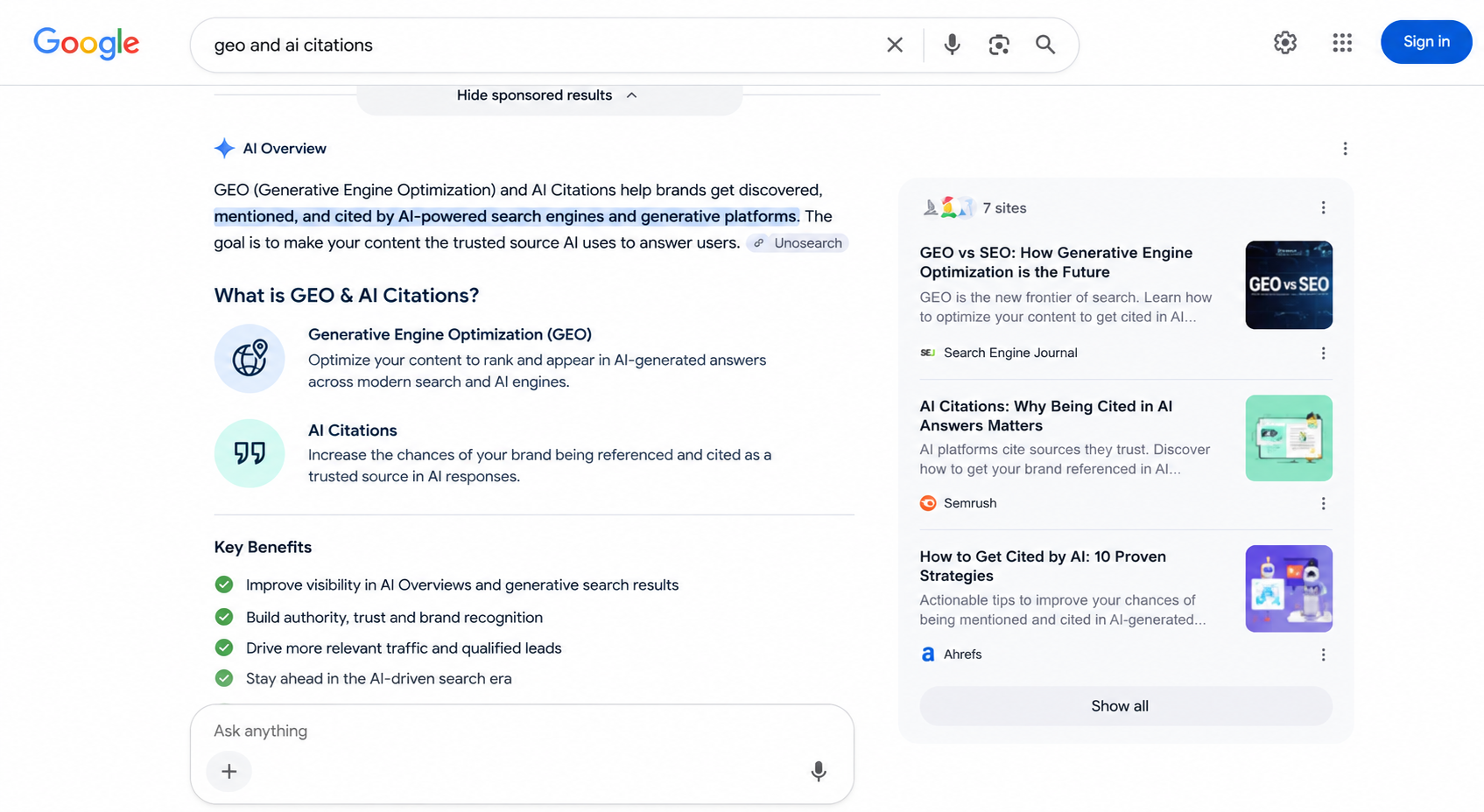Clear the search box with the X icon

(x=894, y=45)
